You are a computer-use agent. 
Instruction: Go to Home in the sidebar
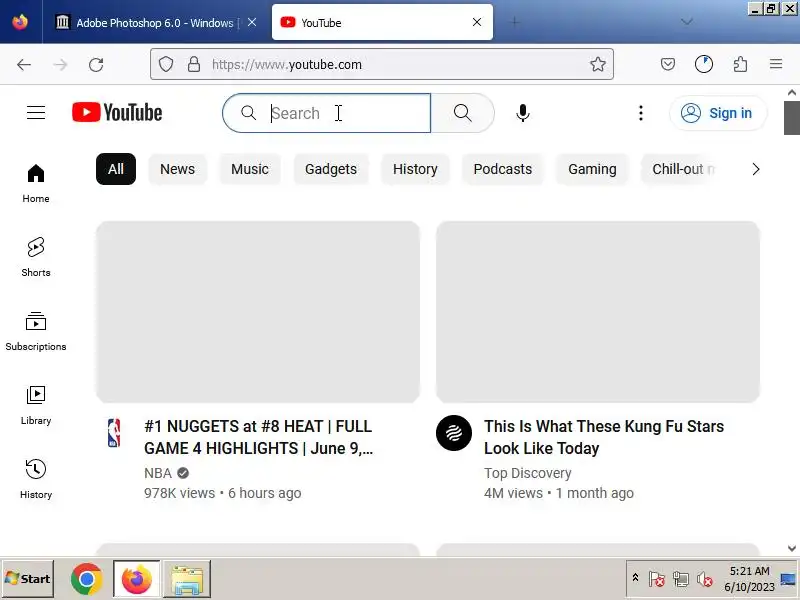coord(36,183)
